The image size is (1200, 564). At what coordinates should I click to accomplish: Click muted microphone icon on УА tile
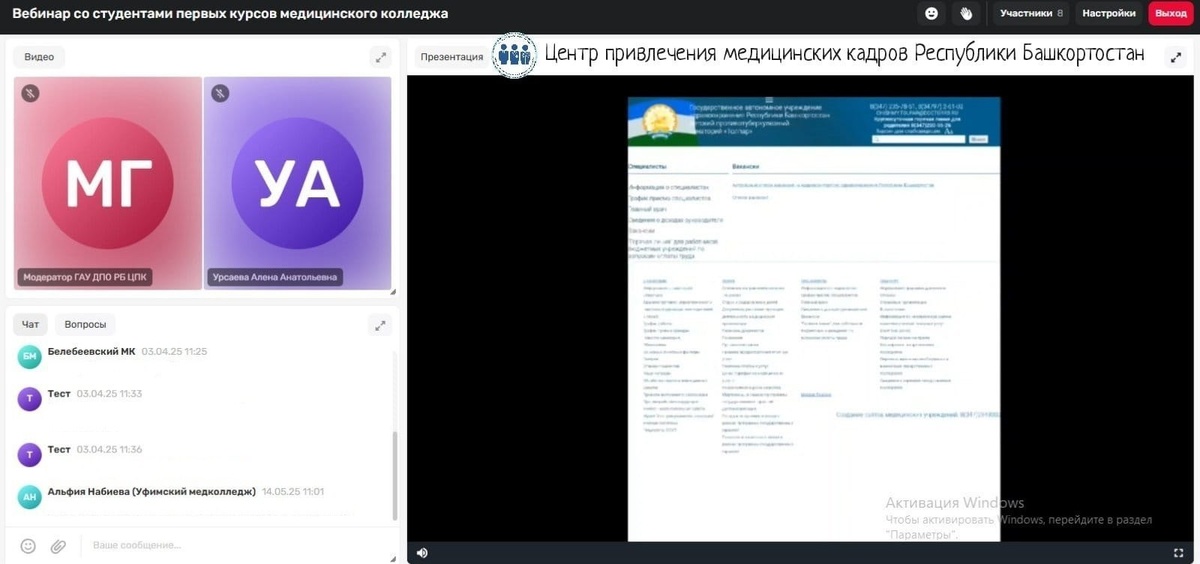(x=220, y=93)
